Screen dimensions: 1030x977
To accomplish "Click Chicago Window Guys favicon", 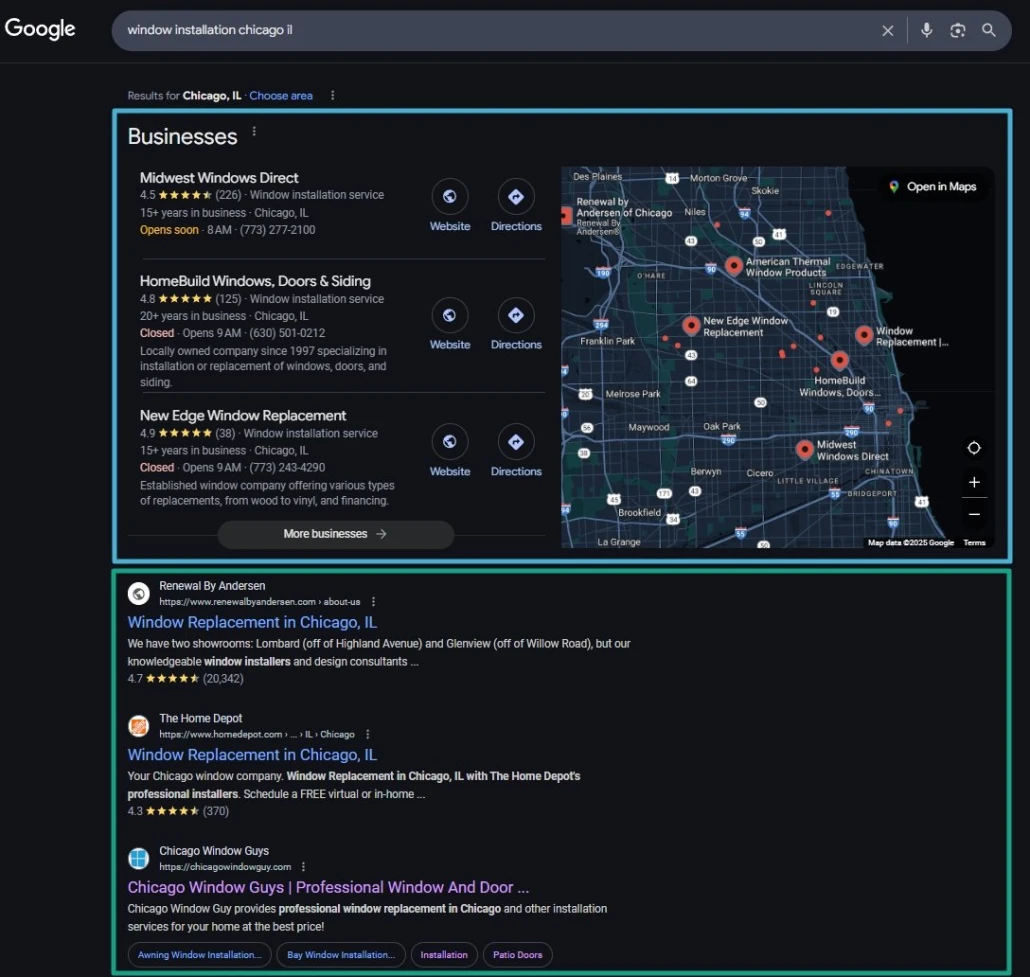I will tap(139, 859).
